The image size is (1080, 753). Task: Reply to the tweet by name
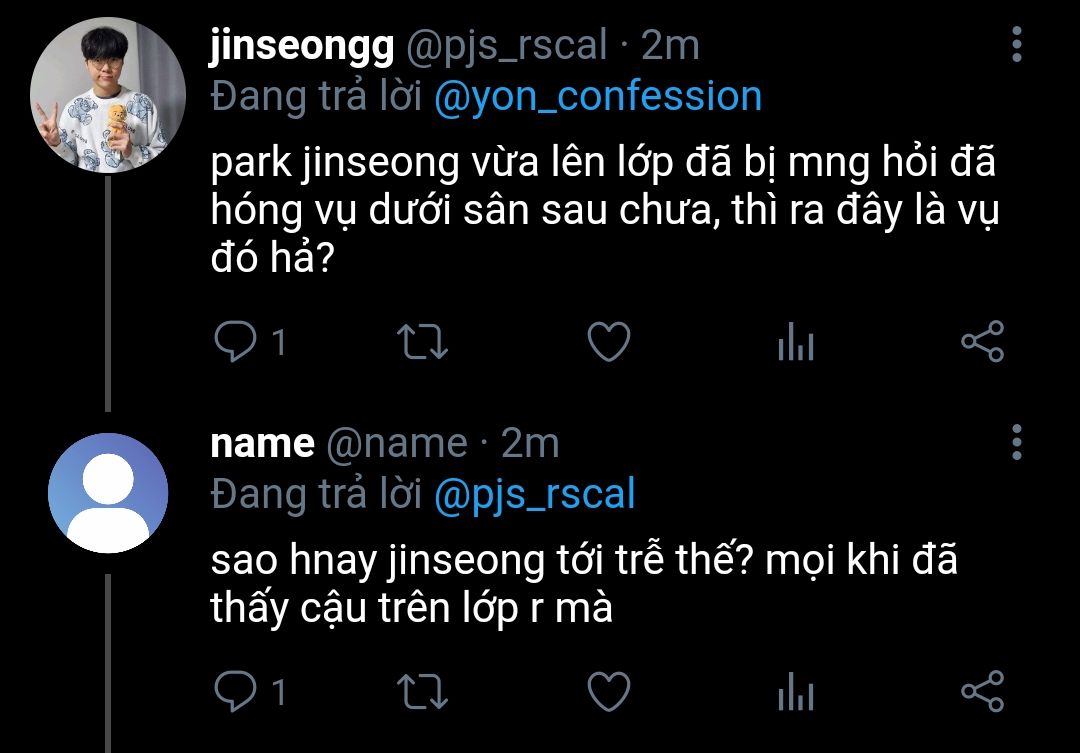236,692
